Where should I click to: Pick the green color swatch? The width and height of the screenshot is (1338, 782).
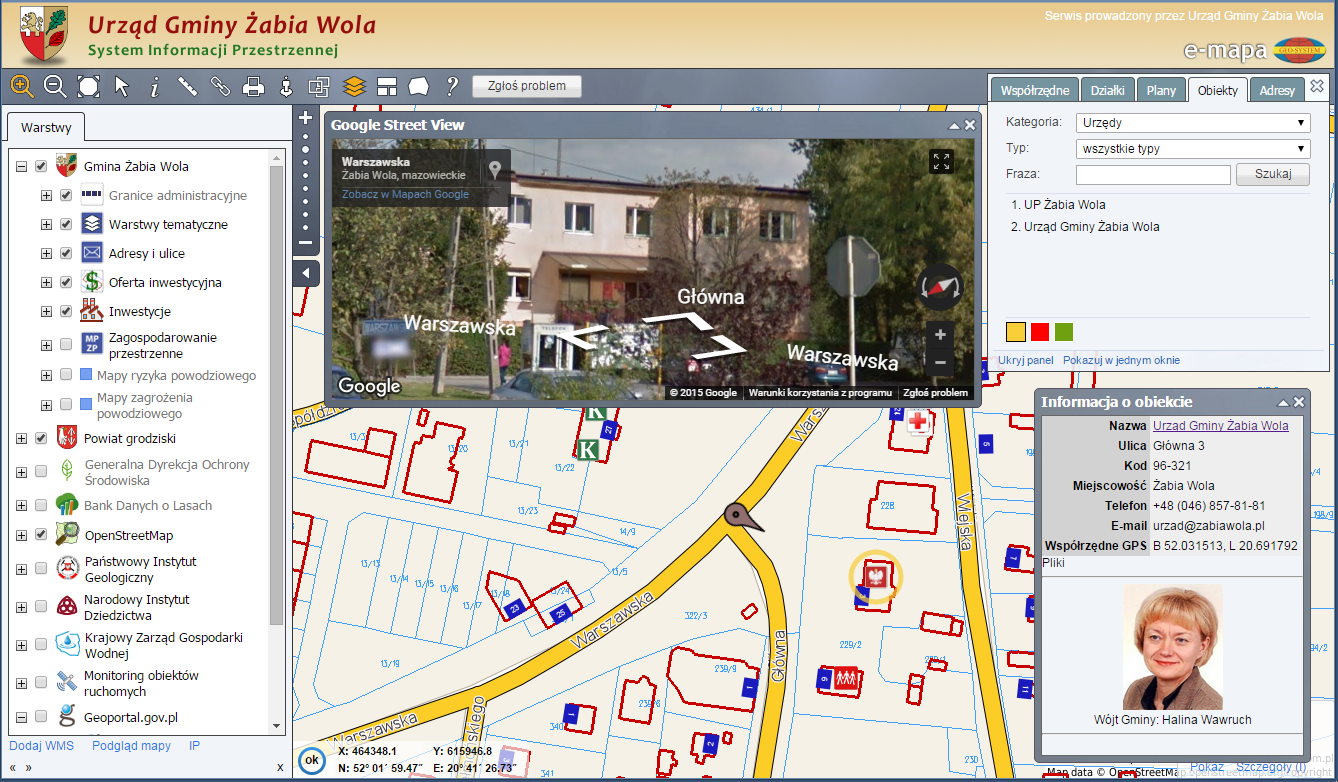pyautogui.click(x=1064, y=332)
